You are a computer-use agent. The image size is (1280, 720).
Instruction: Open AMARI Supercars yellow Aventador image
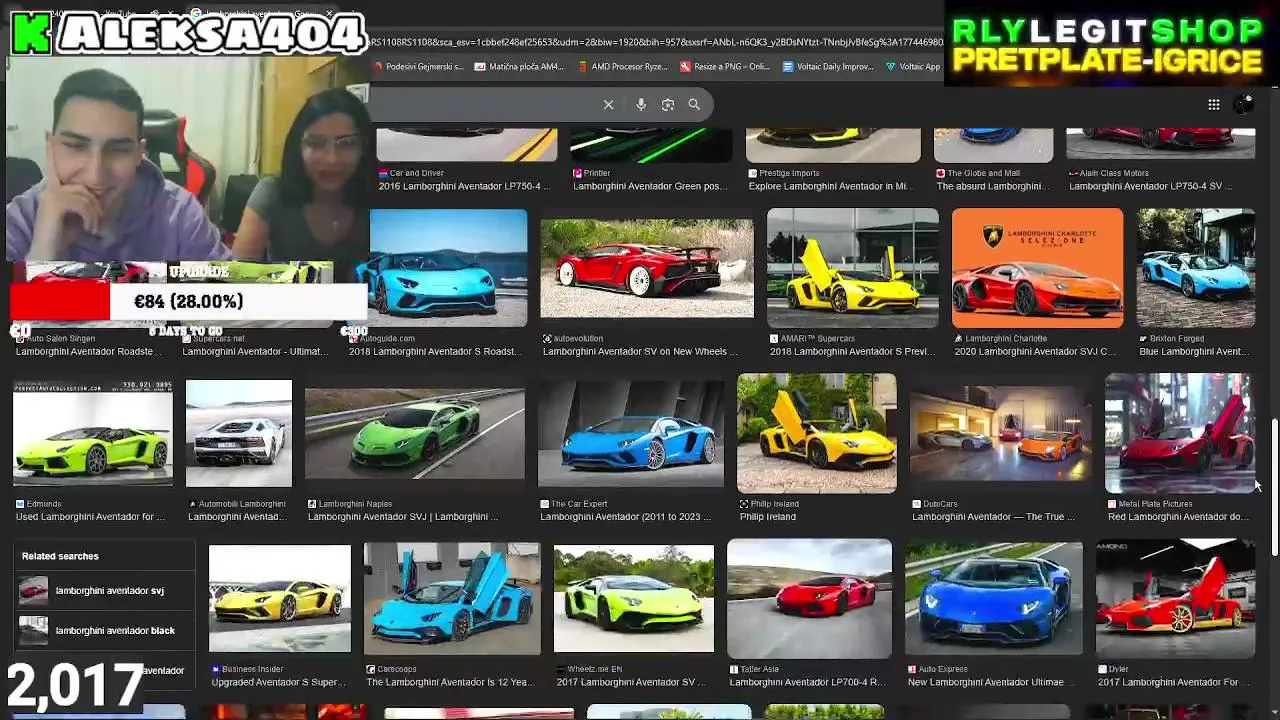852,268
